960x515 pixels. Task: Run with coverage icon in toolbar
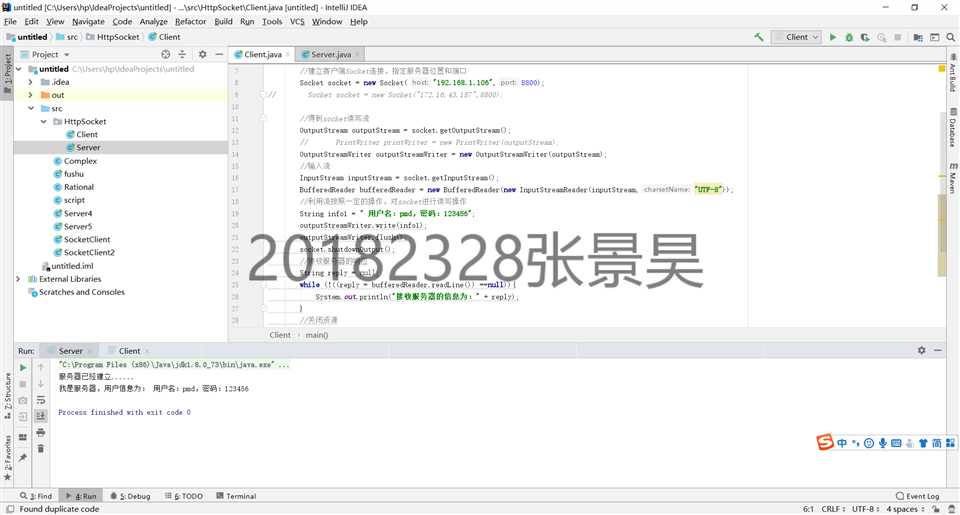(865, 37)
